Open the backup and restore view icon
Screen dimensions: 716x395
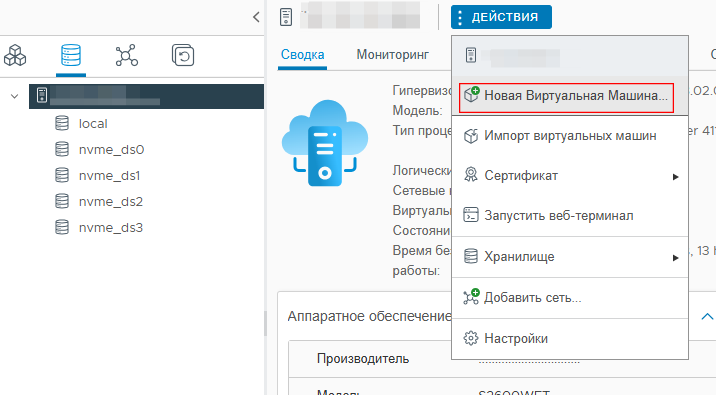(183, 56)
